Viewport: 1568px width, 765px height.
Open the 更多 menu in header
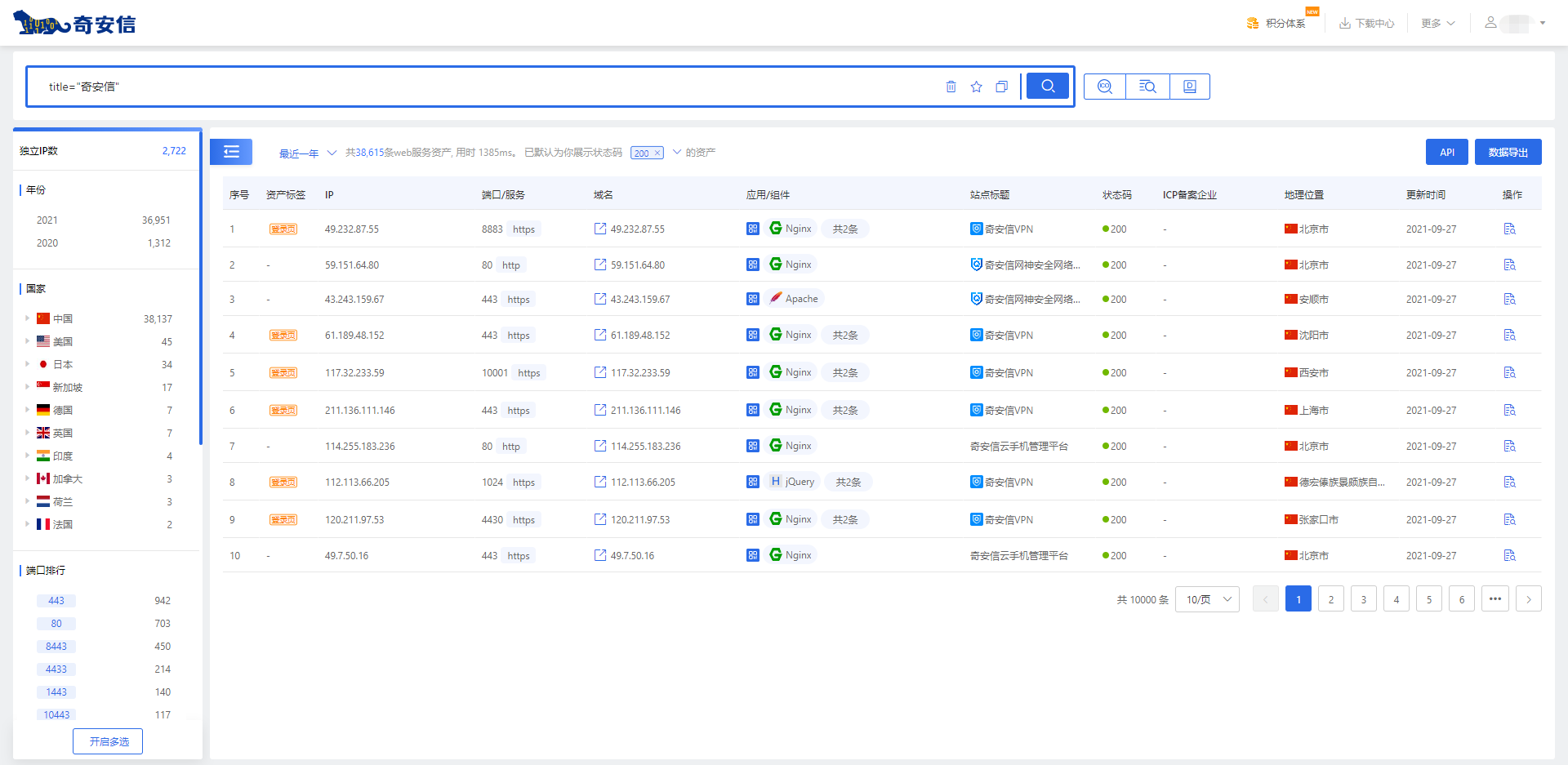coord(1438,24)
